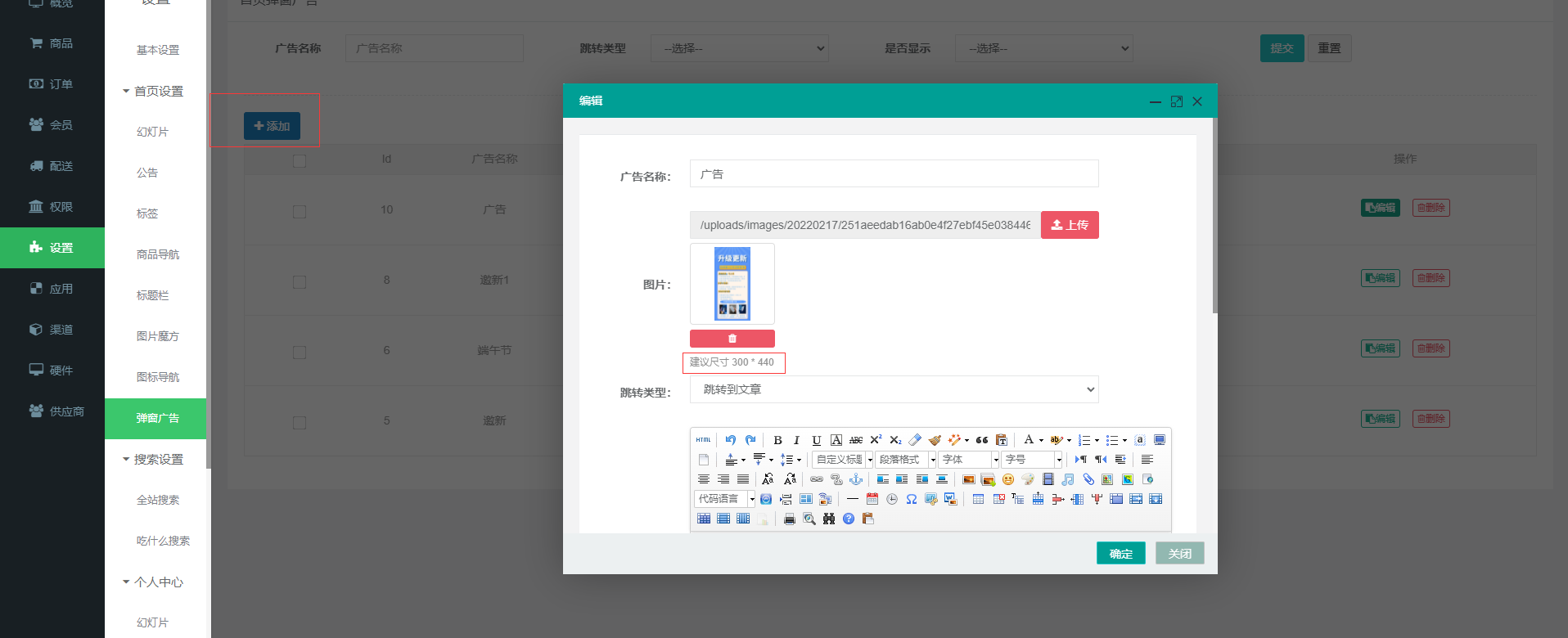Click 确定 to confirm the dialog

(x=1121, y=554)
